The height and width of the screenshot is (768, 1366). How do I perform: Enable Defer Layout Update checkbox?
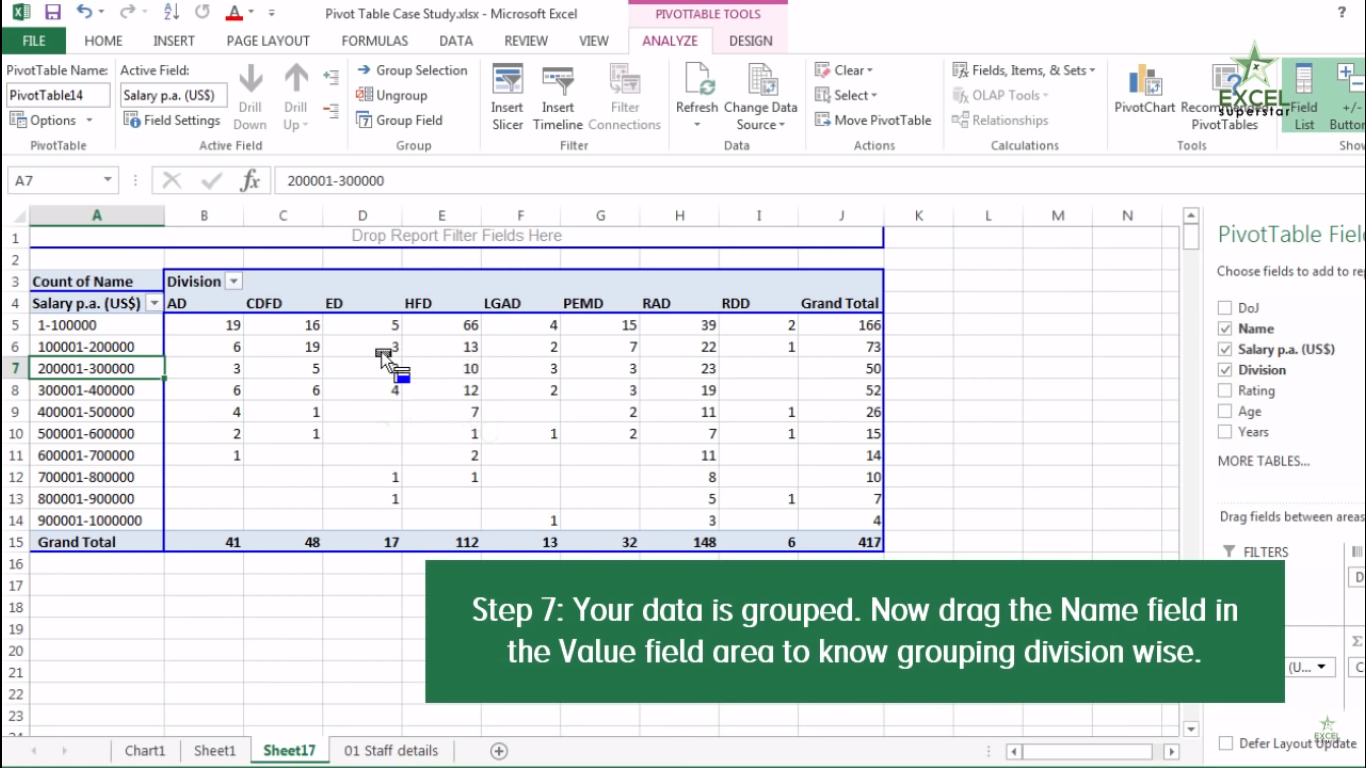pos(1226,743)
